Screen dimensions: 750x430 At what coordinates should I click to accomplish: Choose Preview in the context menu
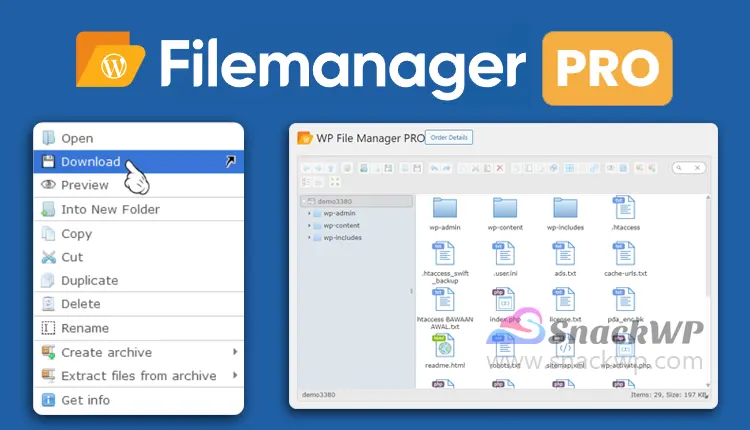tap(138, 185)
